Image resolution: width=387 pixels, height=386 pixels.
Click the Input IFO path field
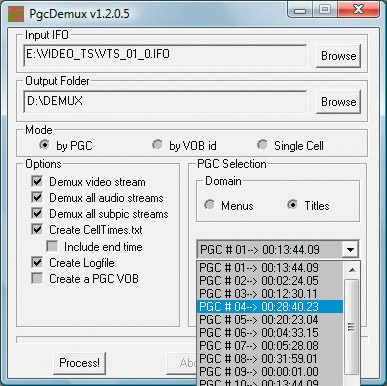165,55
